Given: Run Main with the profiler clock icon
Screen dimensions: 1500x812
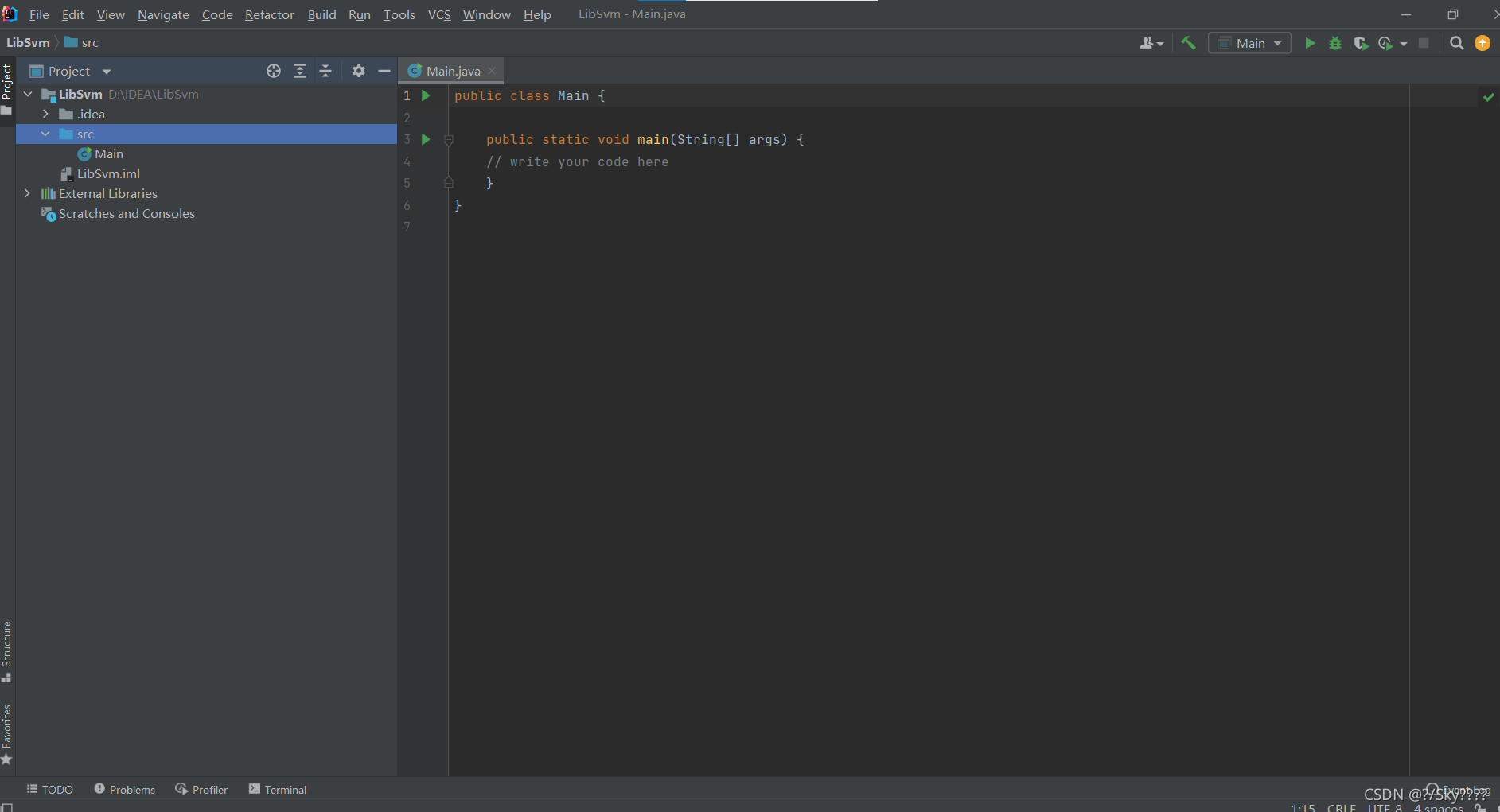Looking at the screenshot, I should pyautogui.click(x=1385, y=43).
